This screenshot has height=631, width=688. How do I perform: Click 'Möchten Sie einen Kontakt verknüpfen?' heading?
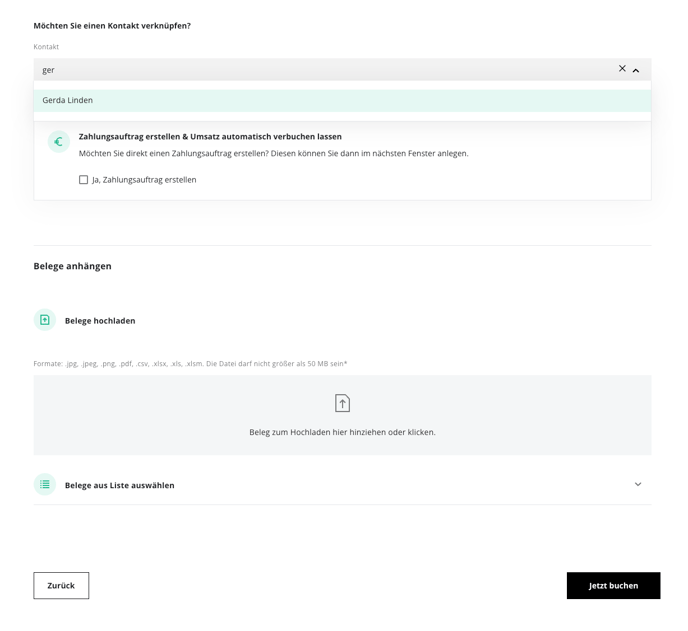pyautogui.click(x=112, y=26)
